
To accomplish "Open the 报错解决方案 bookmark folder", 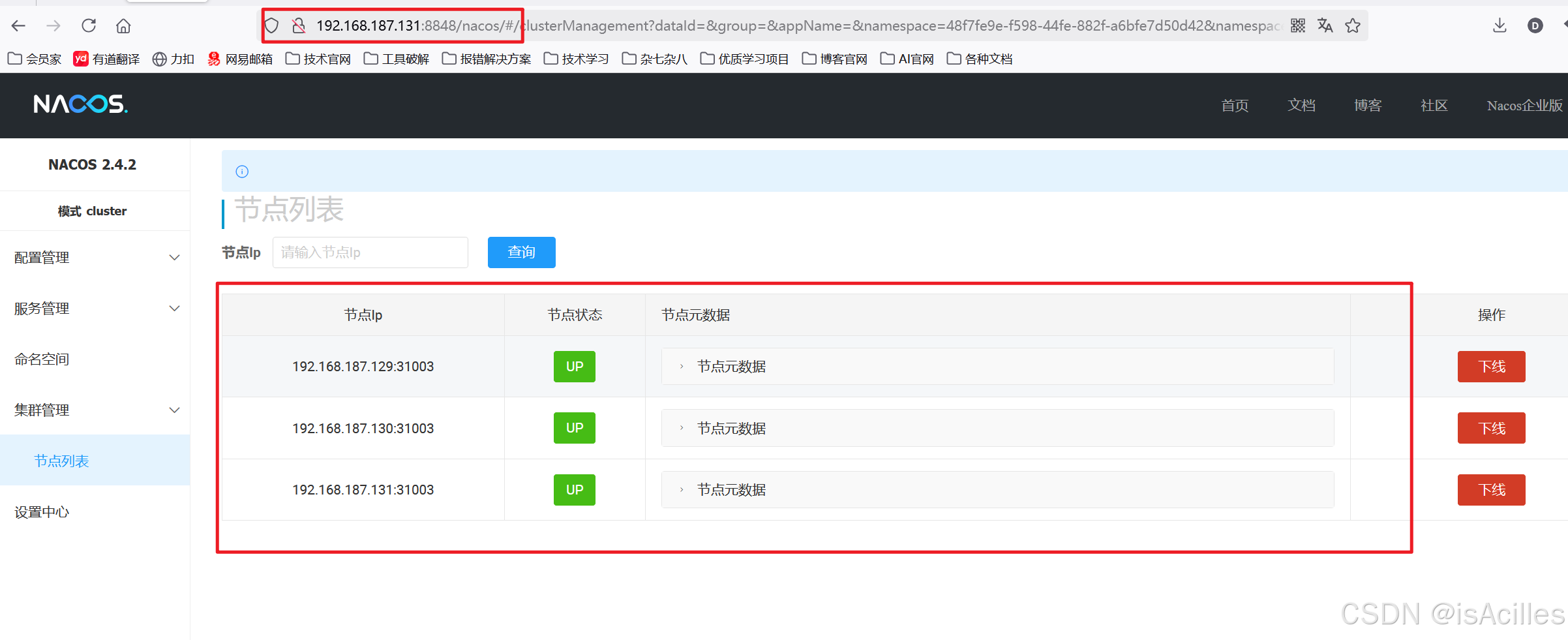I will click(x=487, y=59).
